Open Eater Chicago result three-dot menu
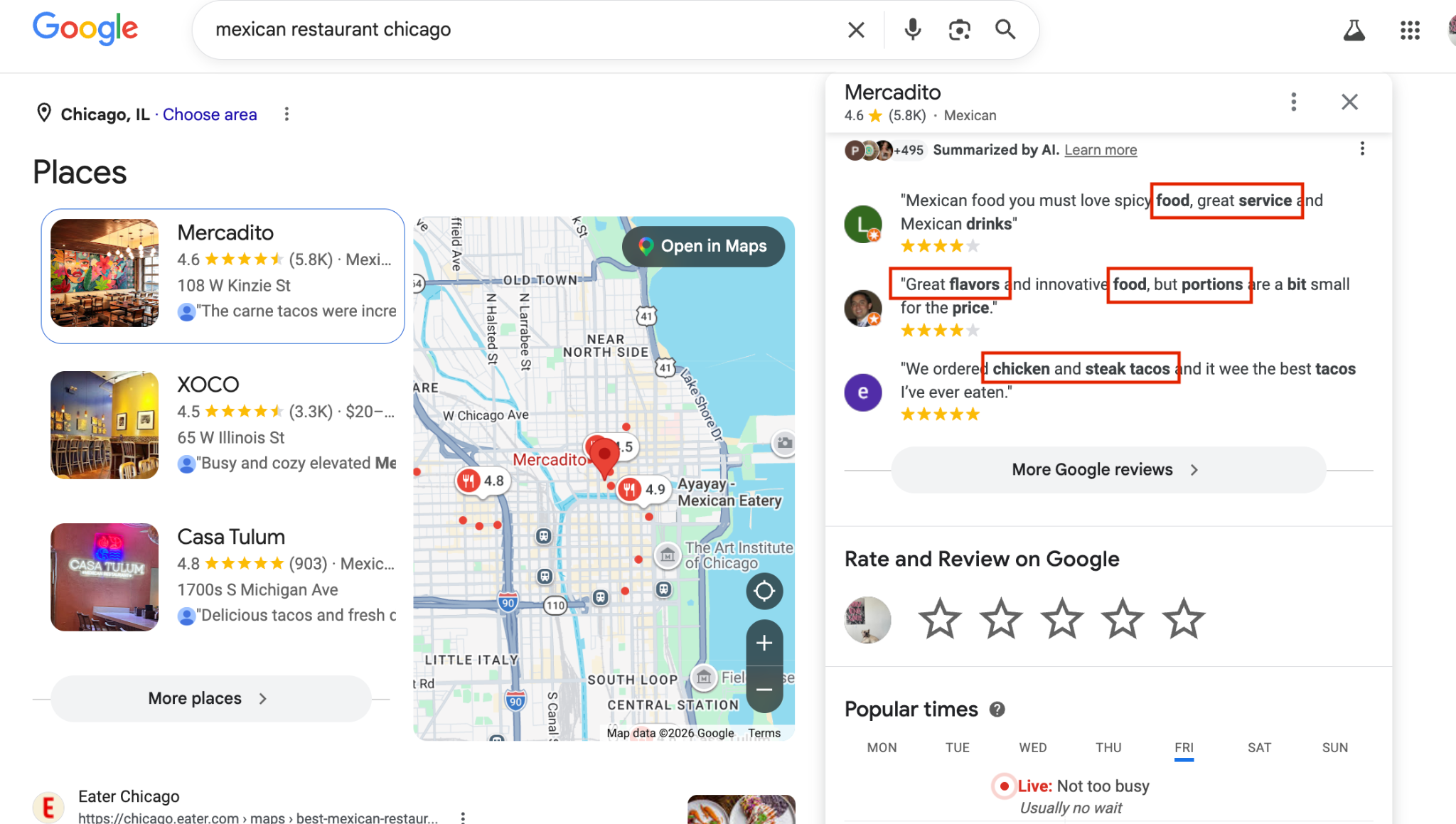The height and width of the screenshot is (824, 1456). click(x=463, y=818)
